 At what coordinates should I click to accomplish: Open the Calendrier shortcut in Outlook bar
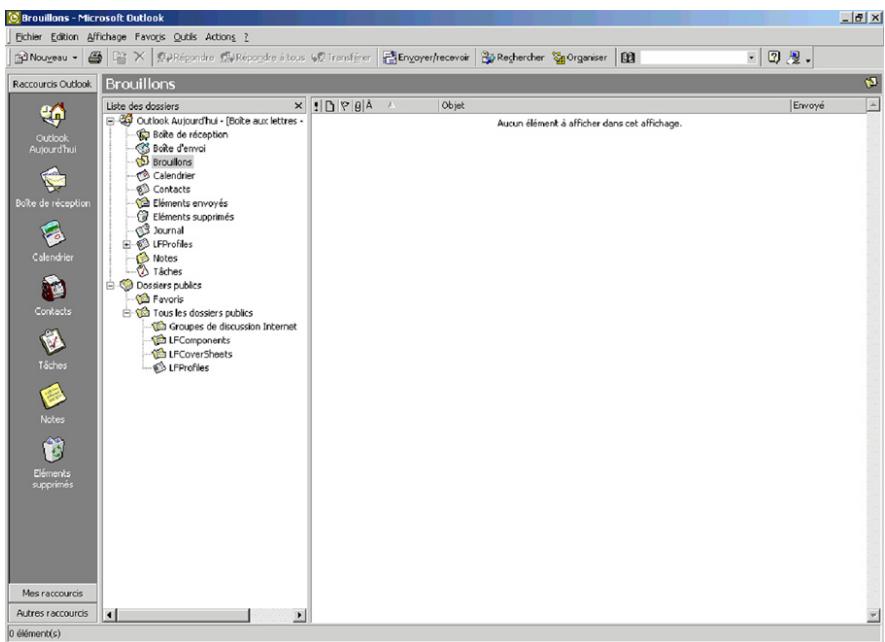pos(52,234)
